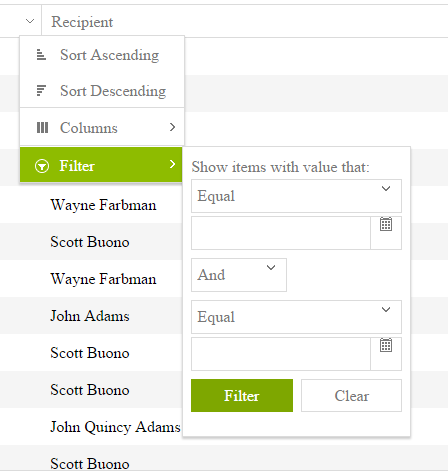Open the first date picker calendar icon
Screen dimensions: 448x472
[386, 224]
